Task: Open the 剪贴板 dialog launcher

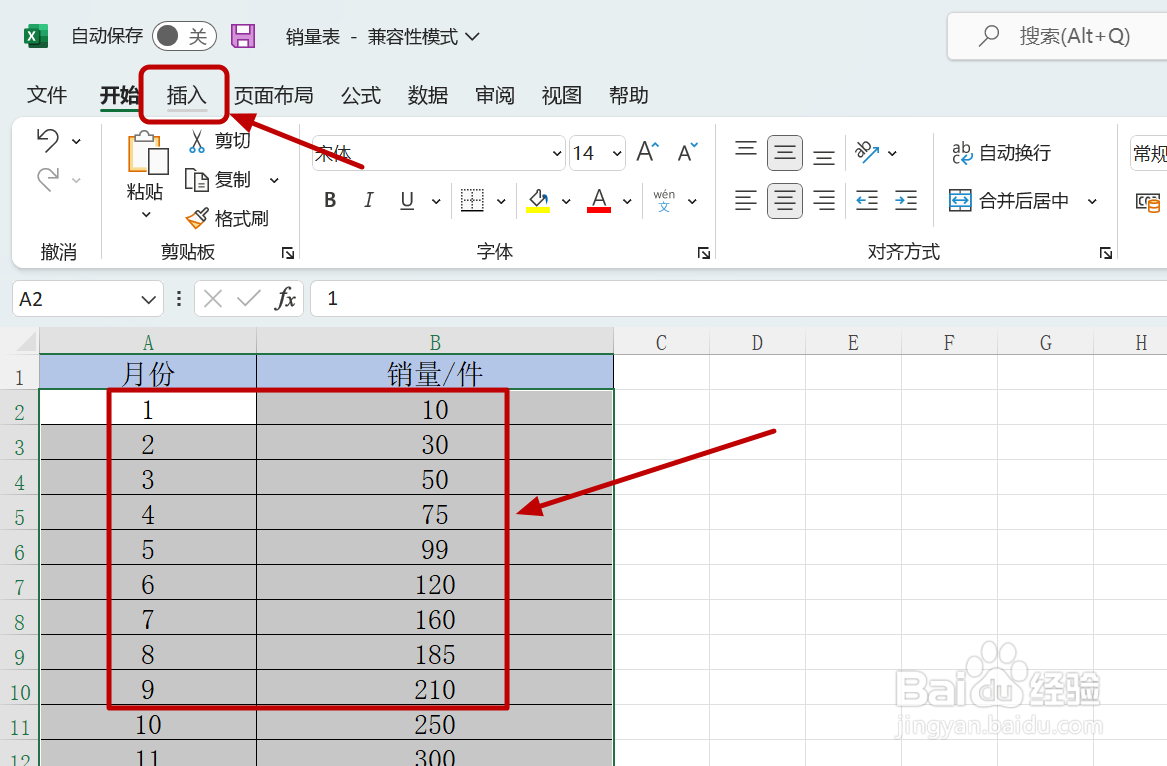Action: [x=287, y=253]
